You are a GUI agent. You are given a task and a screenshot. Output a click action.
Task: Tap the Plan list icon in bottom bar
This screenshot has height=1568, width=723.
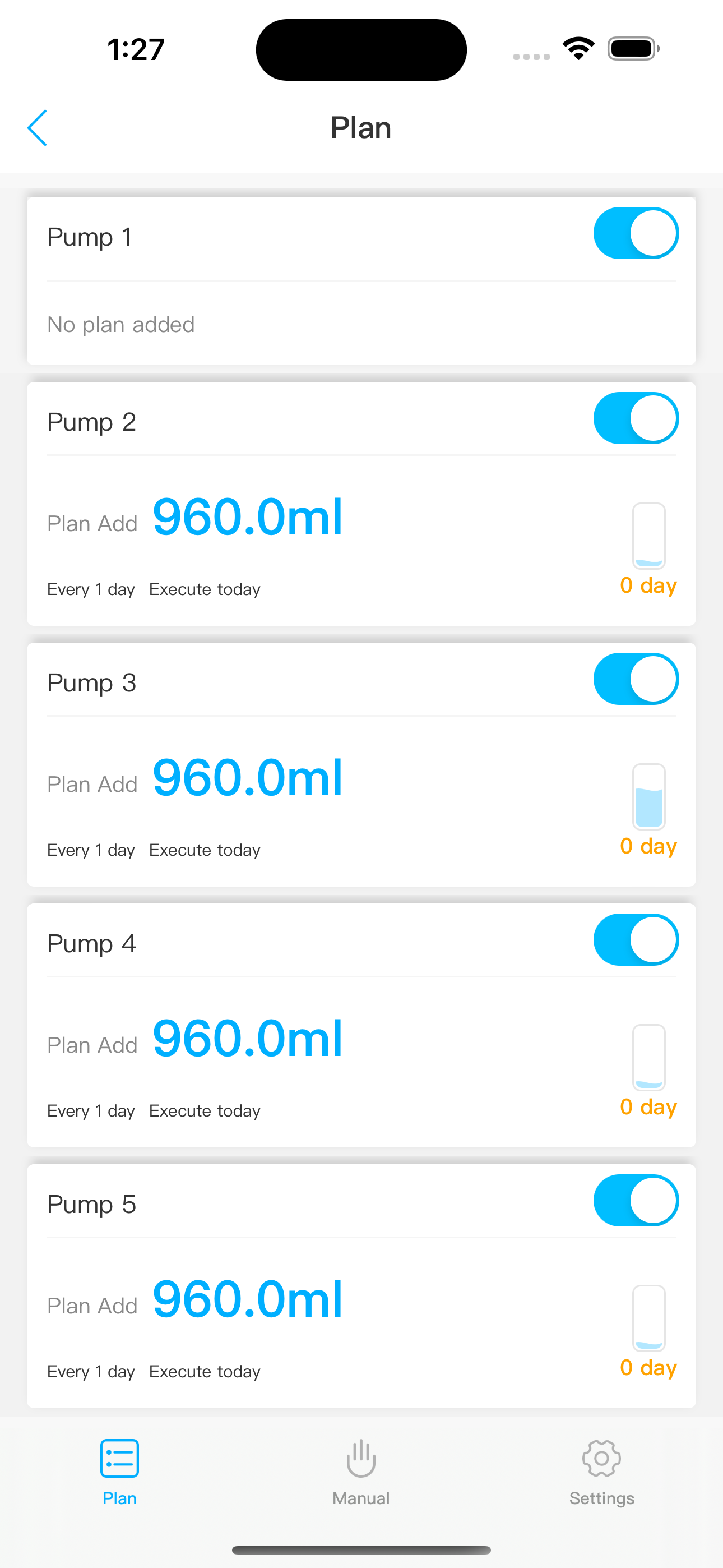click(x=119, y=1459)
